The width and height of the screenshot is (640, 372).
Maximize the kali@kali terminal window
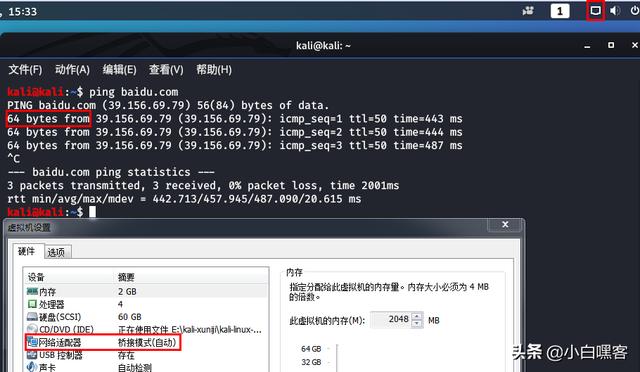pyautogui.click(x=611, y=45)
